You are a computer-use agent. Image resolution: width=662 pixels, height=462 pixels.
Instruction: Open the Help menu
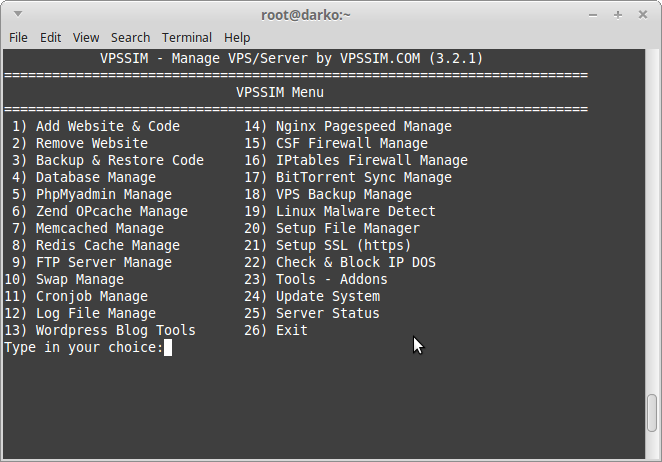coord(237,38)
